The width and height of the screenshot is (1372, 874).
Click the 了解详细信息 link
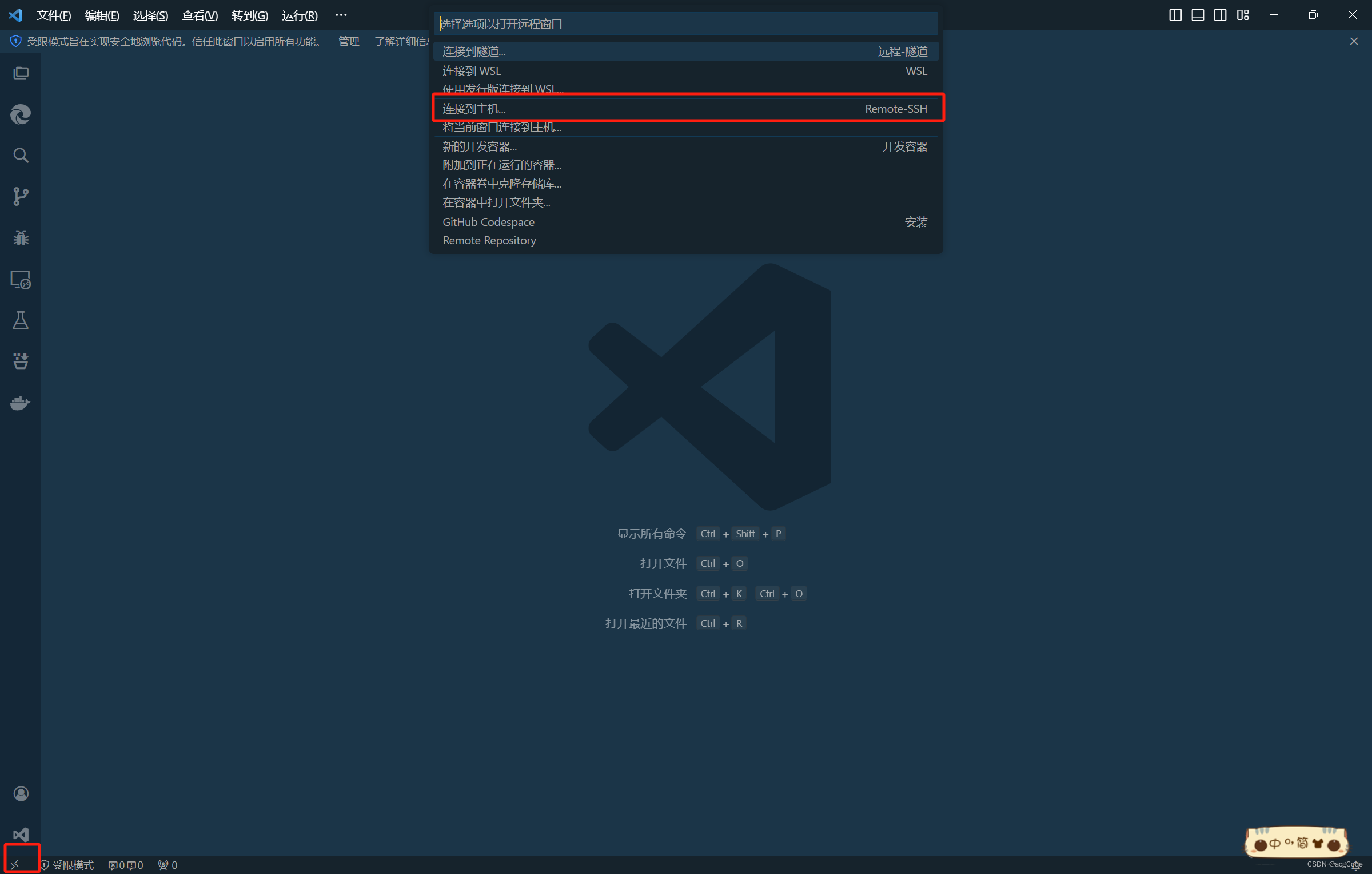401,41
